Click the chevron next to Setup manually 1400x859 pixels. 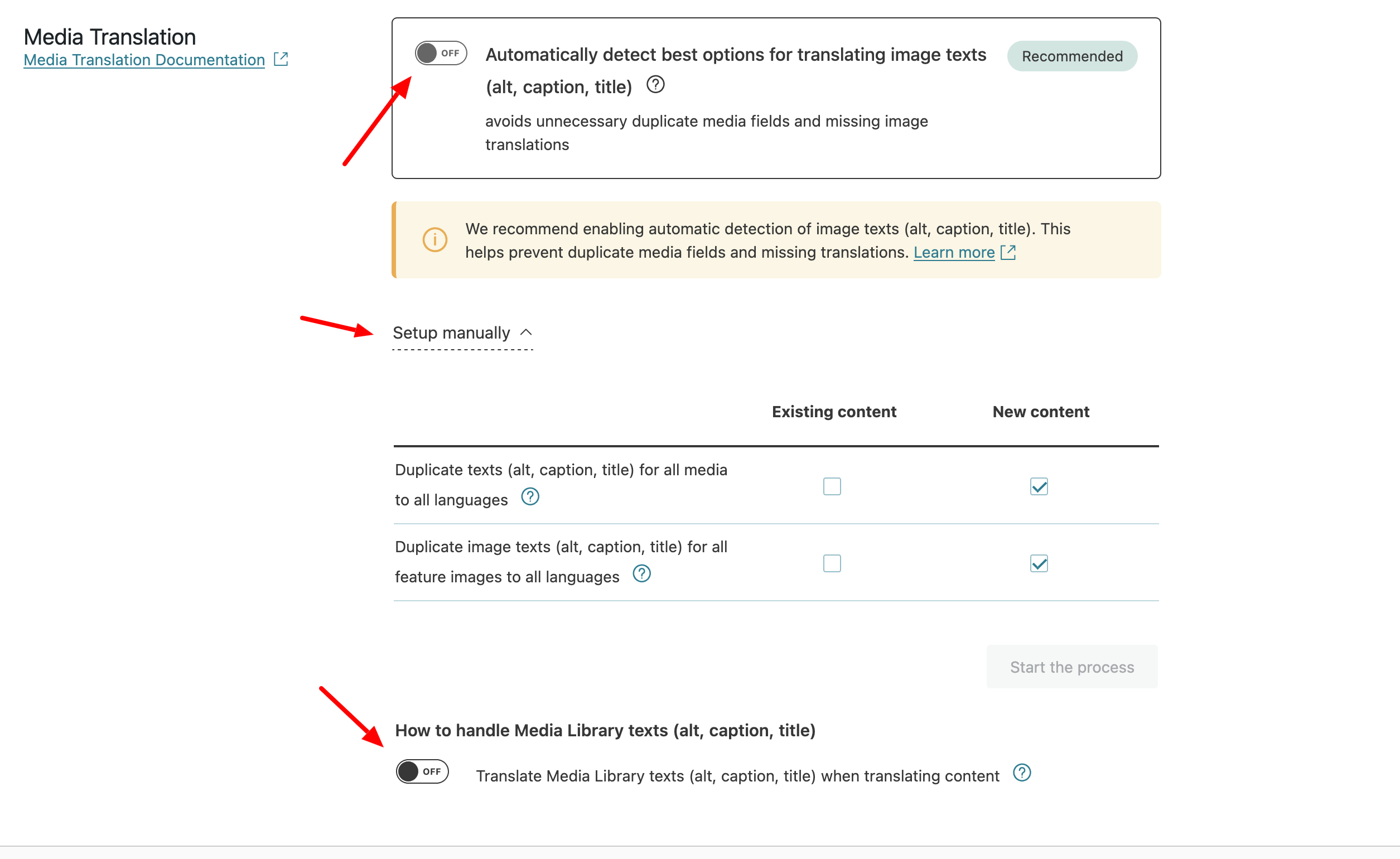(x=526, y=332)
